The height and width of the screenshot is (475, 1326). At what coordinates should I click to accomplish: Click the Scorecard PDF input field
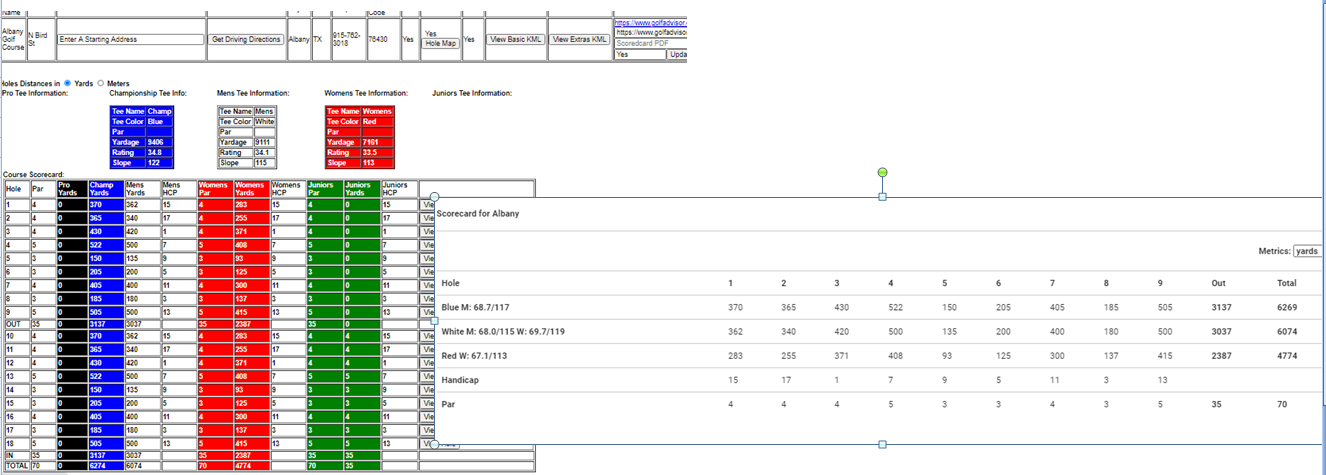click(650, 44)
